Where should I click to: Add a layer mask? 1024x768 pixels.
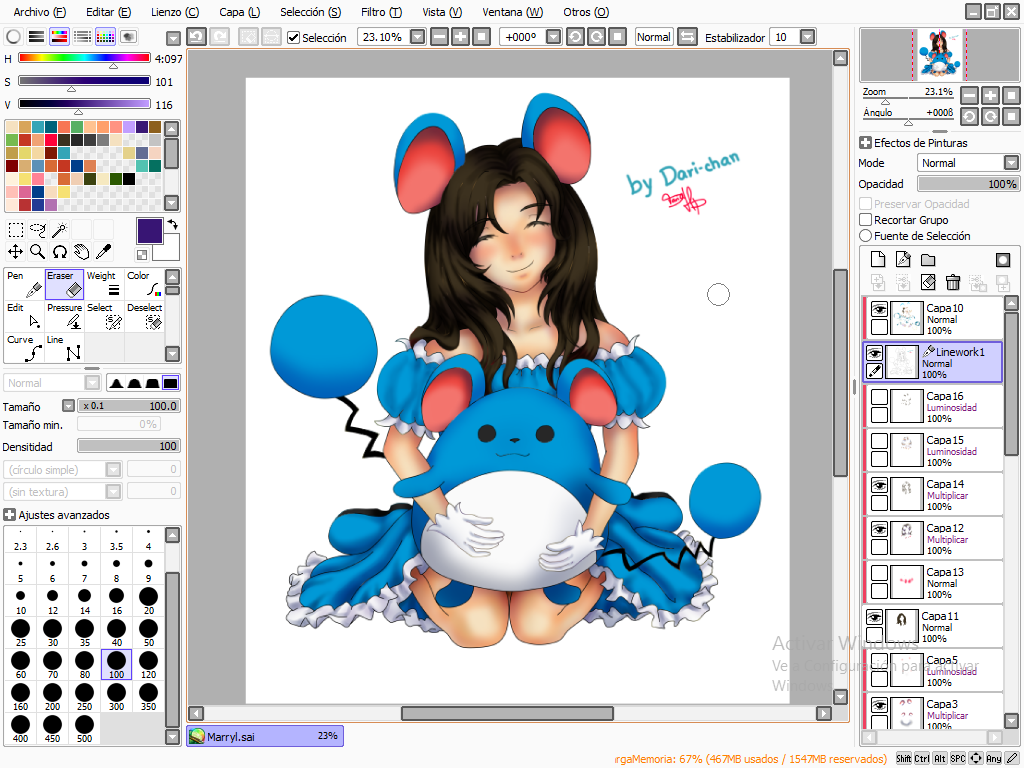(x=1003, y=260)
